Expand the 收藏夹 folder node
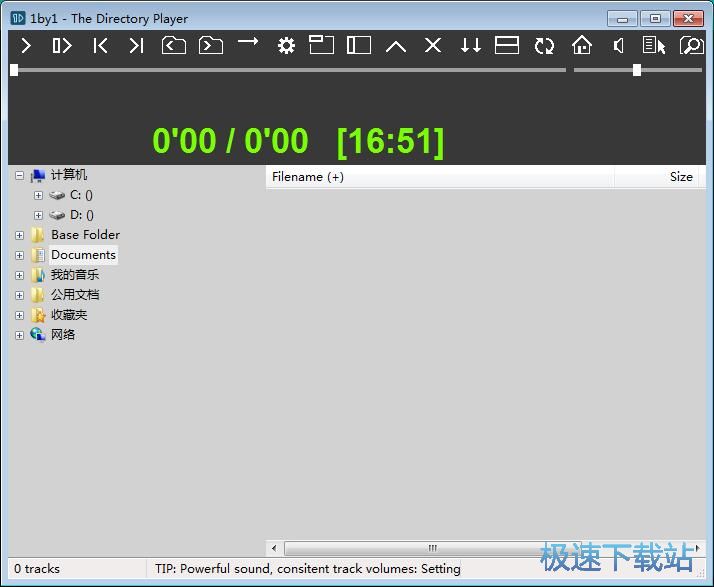Image resolution: width=714 pixels, height=587 pixels. [19, 315]
